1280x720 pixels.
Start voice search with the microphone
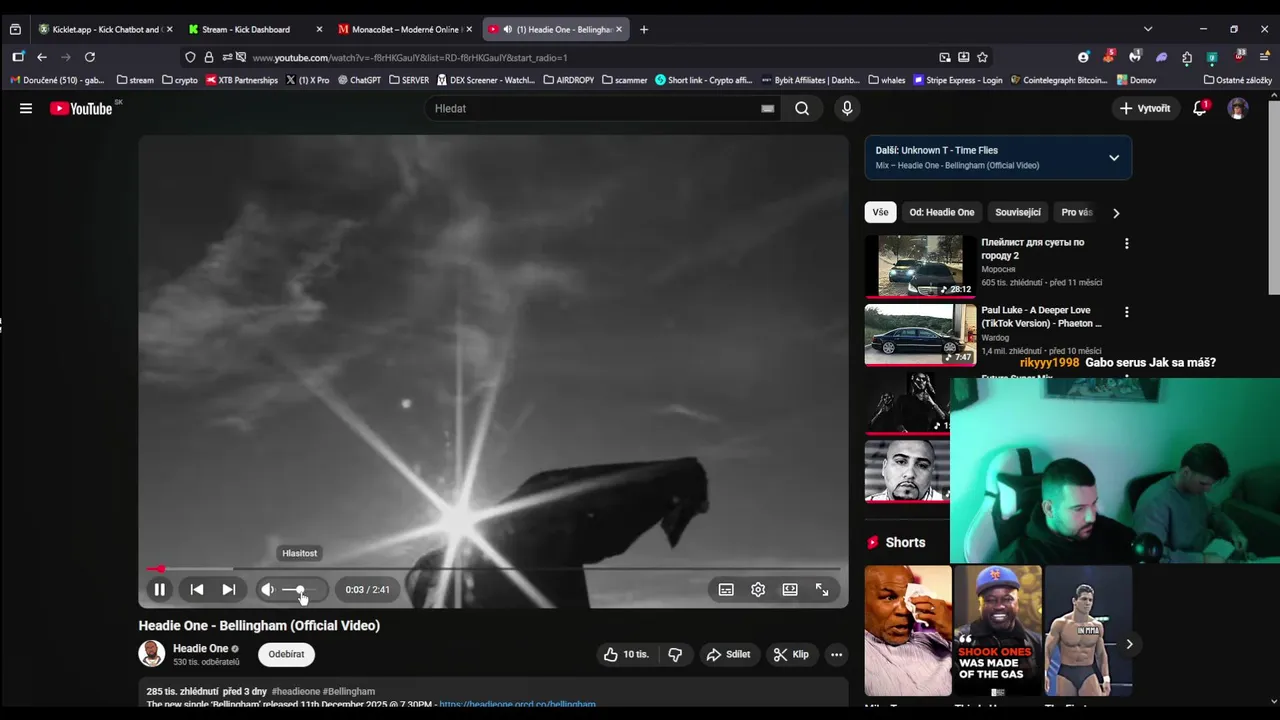click(847, 108)
